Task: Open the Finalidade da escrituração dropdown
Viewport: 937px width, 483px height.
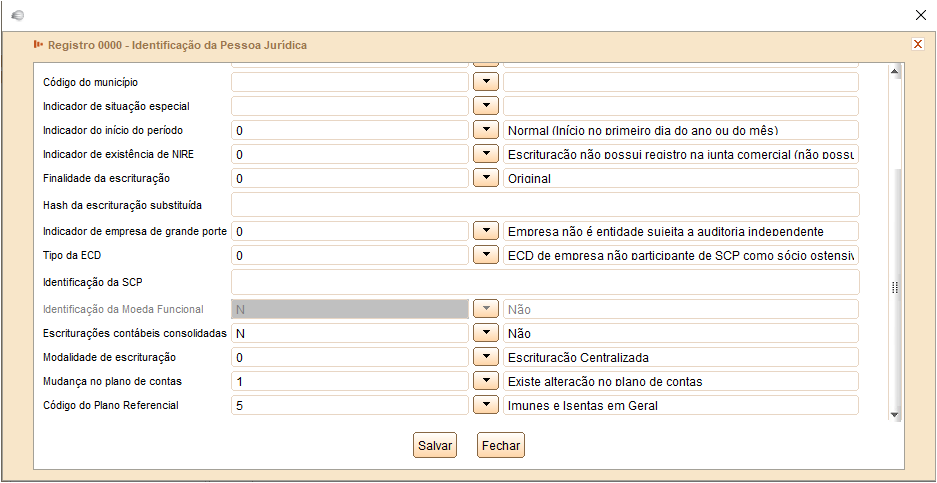Action: click(x=485, y=178)
